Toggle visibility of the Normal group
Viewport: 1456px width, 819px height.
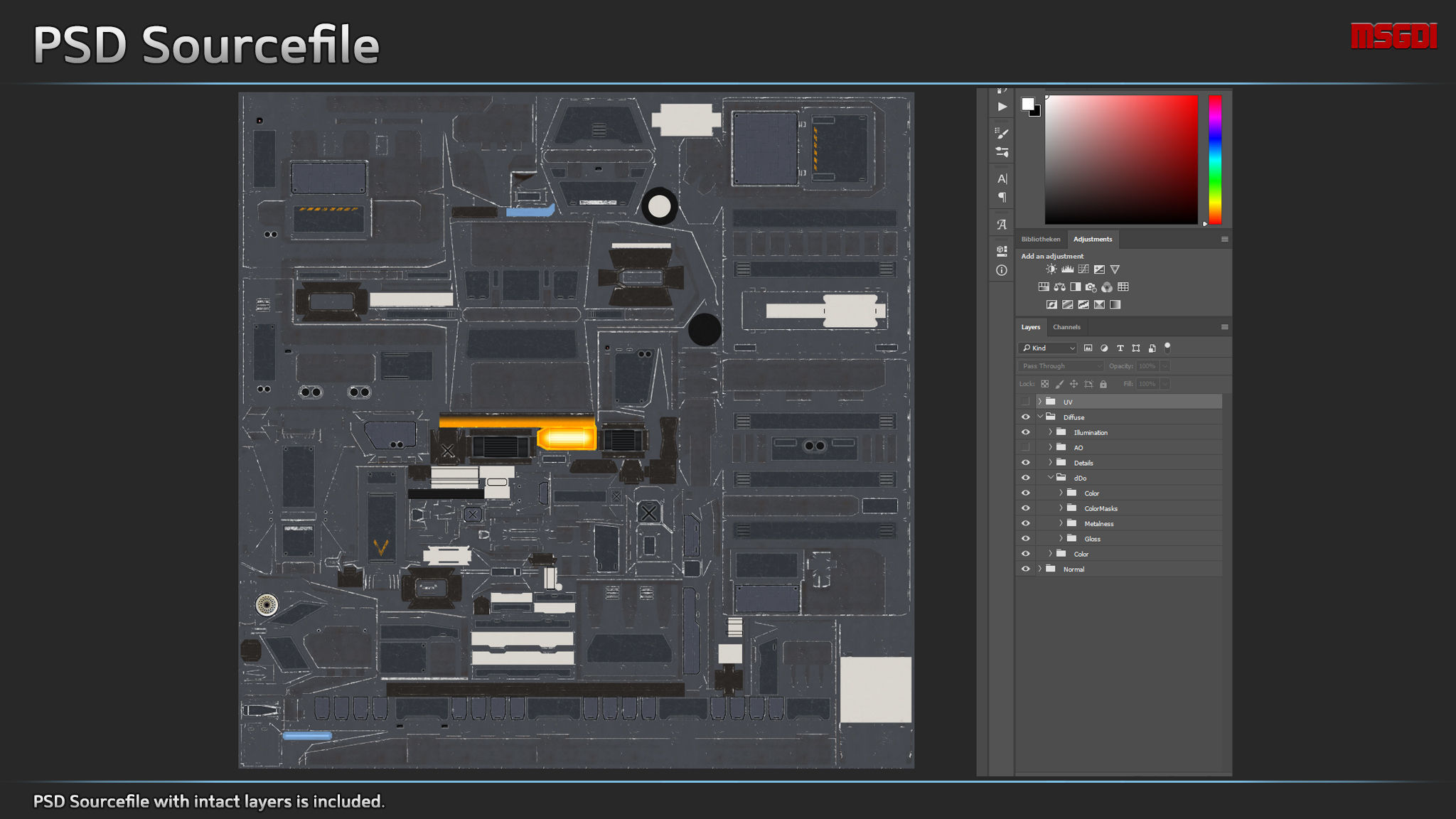pos(1025,569)
